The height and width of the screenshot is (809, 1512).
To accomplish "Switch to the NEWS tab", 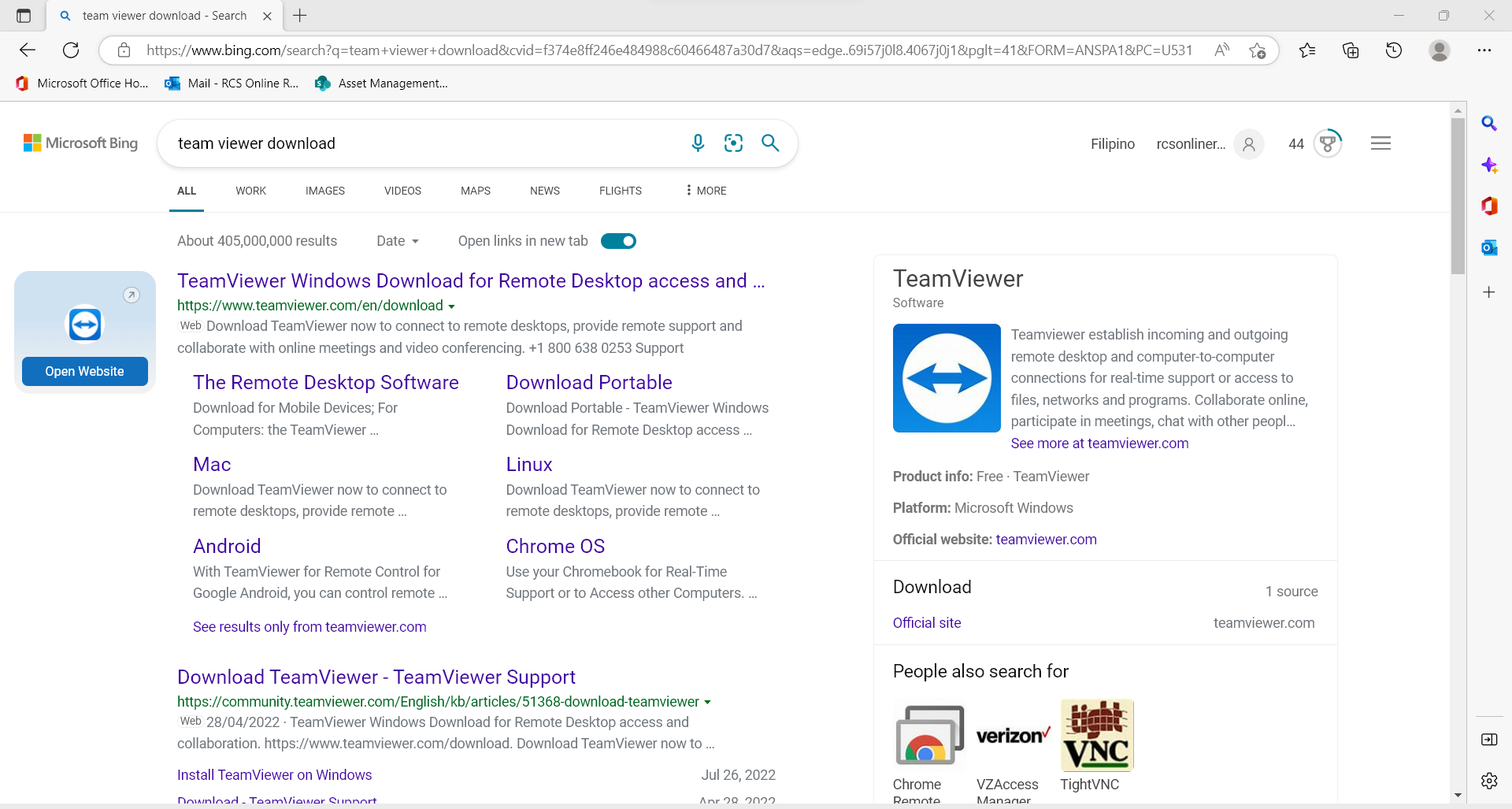I will 545,191.
